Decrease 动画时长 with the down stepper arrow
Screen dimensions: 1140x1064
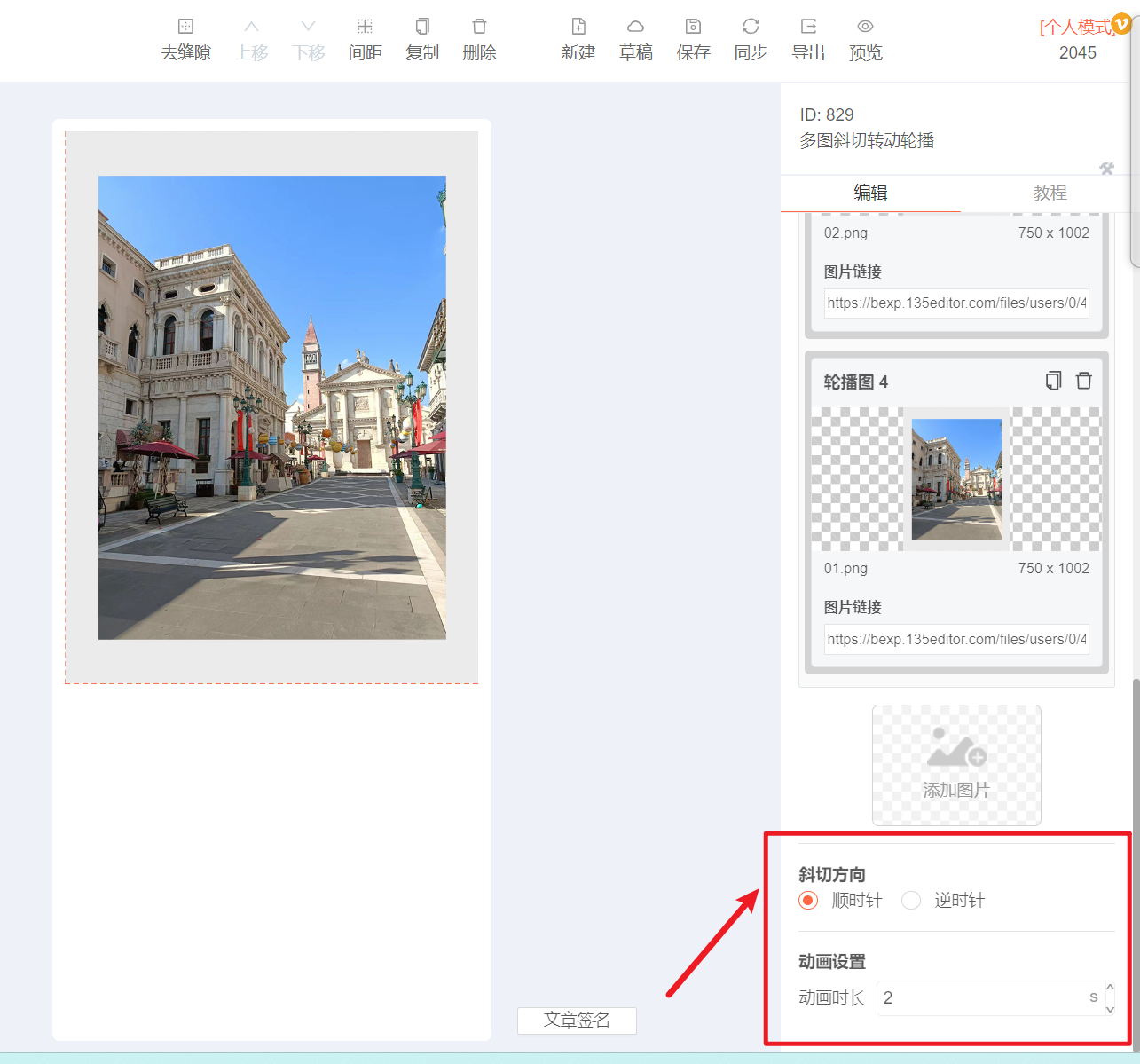tap(1110, 1009)
